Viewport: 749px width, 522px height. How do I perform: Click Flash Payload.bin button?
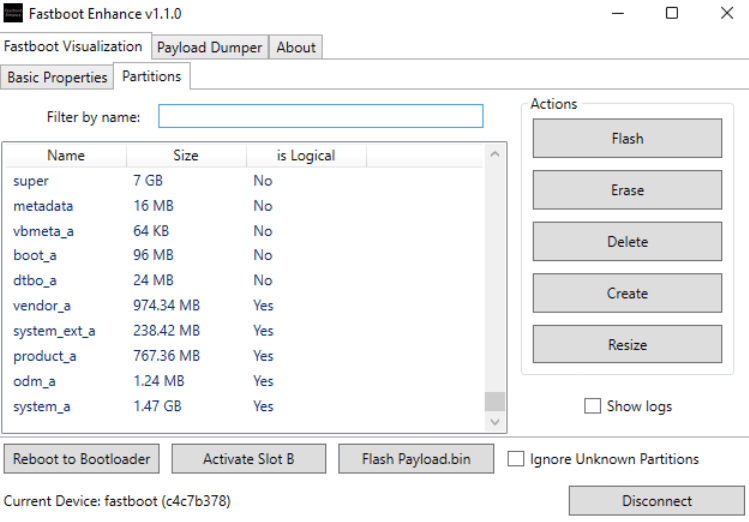(416, 459)
